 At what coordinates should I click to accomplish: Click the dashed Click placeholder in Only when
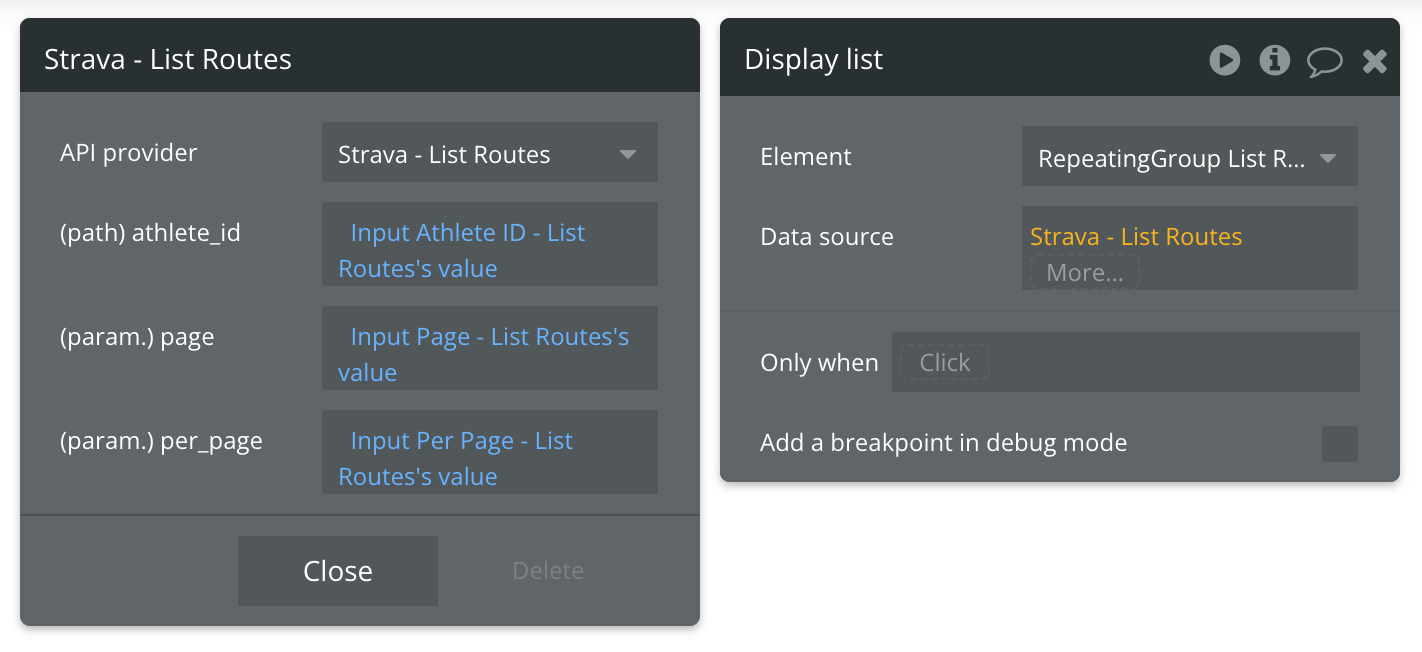(x=944, y=362)
